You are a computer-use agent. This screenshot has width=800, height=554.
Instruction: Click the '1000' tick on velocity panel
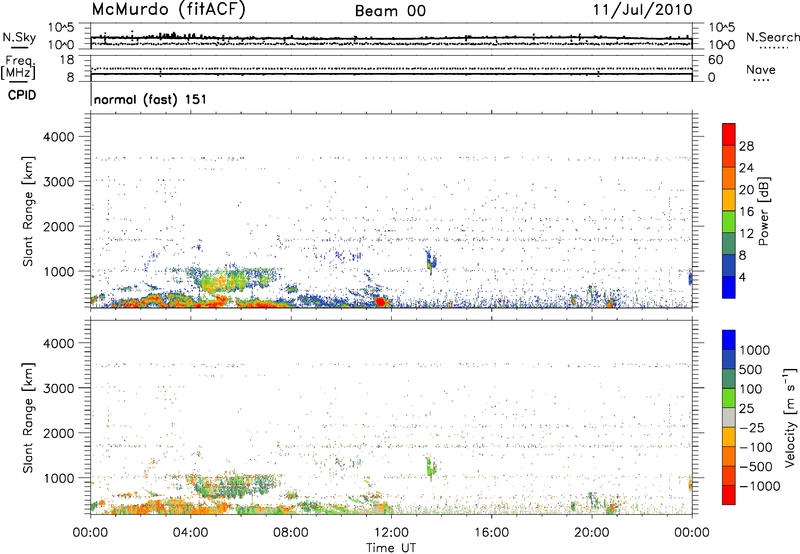[x=59, y=478]
